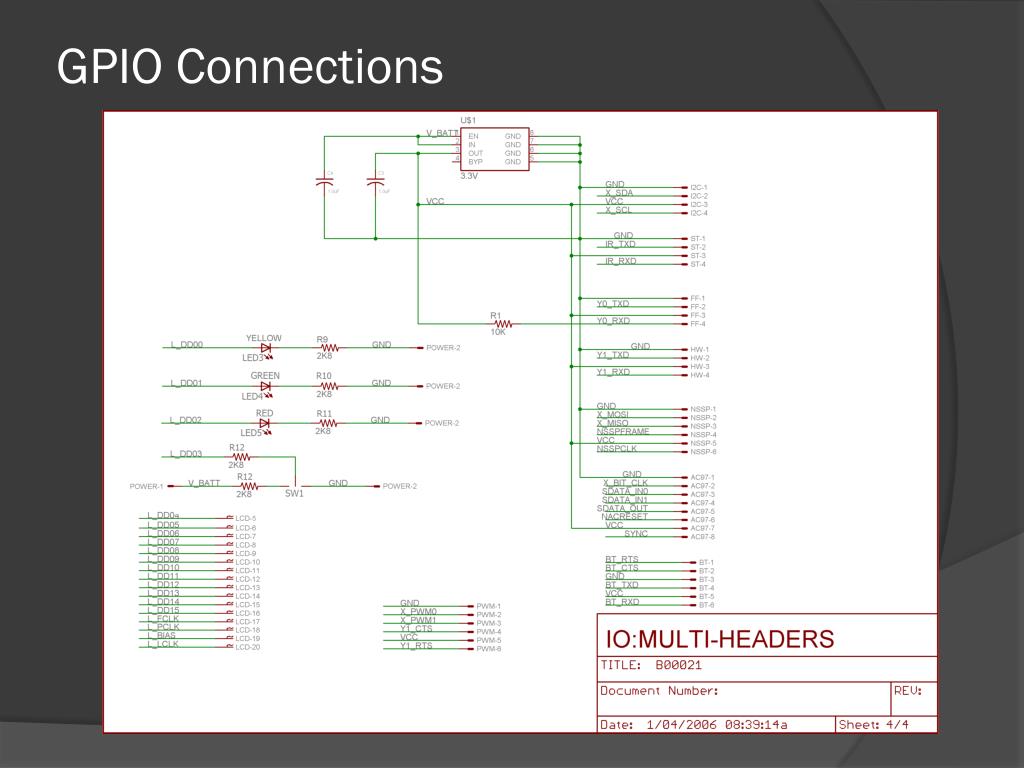Screen dimensions: 1024x768
Task: Click the BT_CTS net label
Action: [622, 568]
